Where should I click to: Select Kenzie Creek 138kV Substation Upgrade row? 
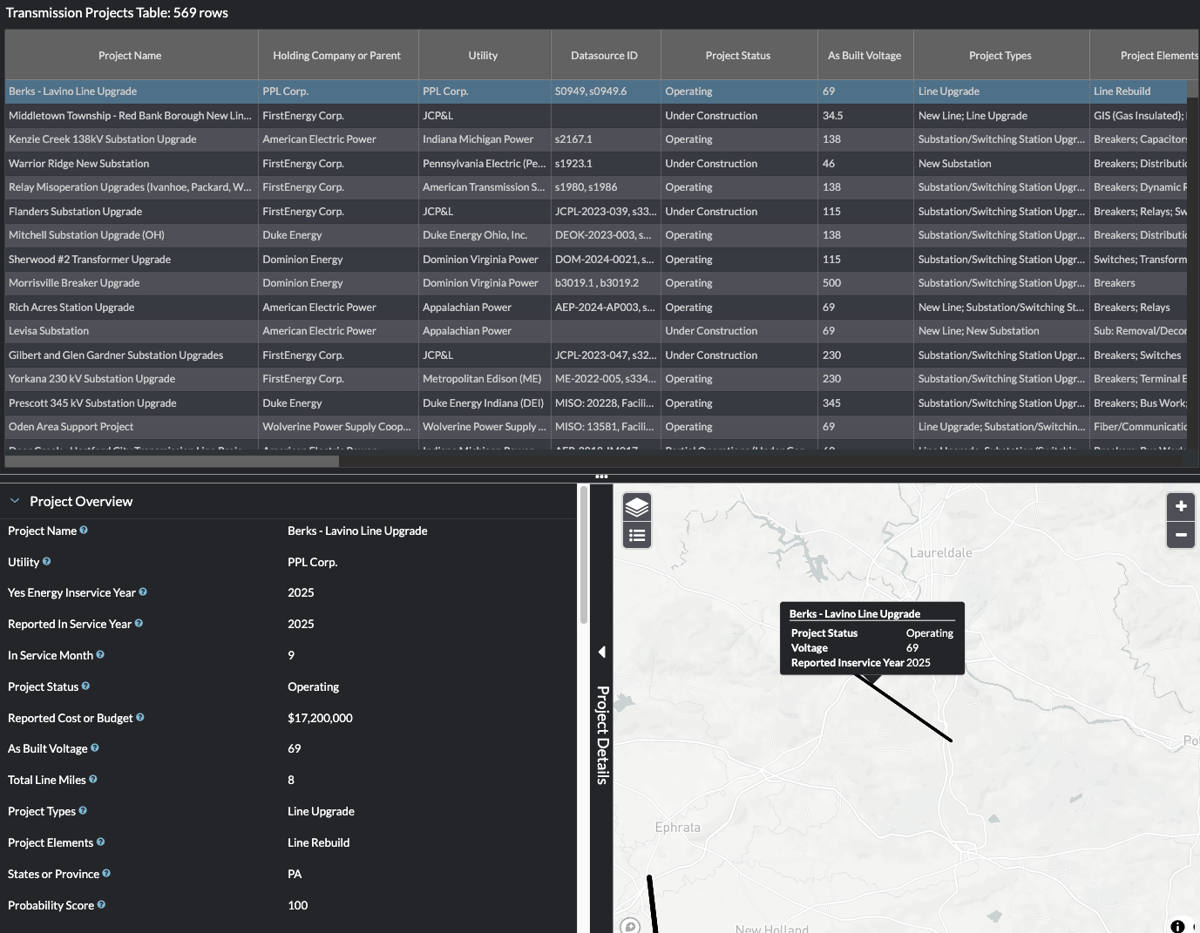point(596,139)
